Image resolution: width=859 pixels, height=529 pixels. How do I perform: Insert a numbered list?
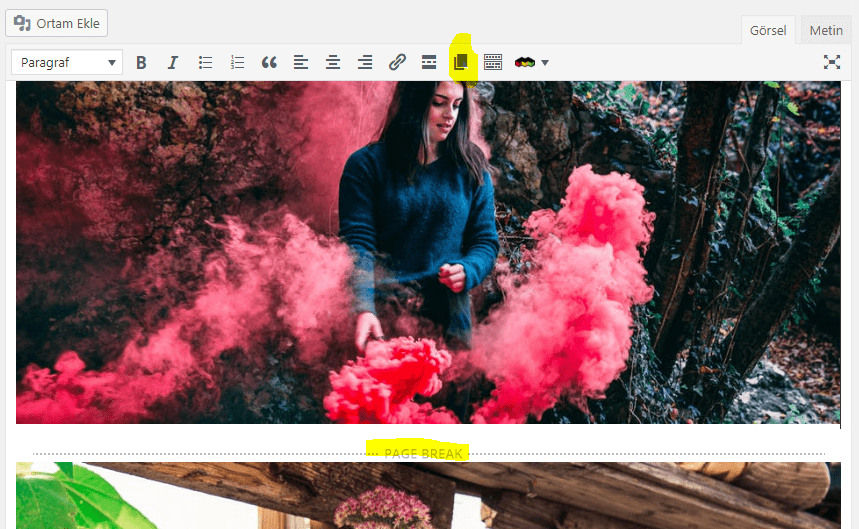(x=237, y=62)
